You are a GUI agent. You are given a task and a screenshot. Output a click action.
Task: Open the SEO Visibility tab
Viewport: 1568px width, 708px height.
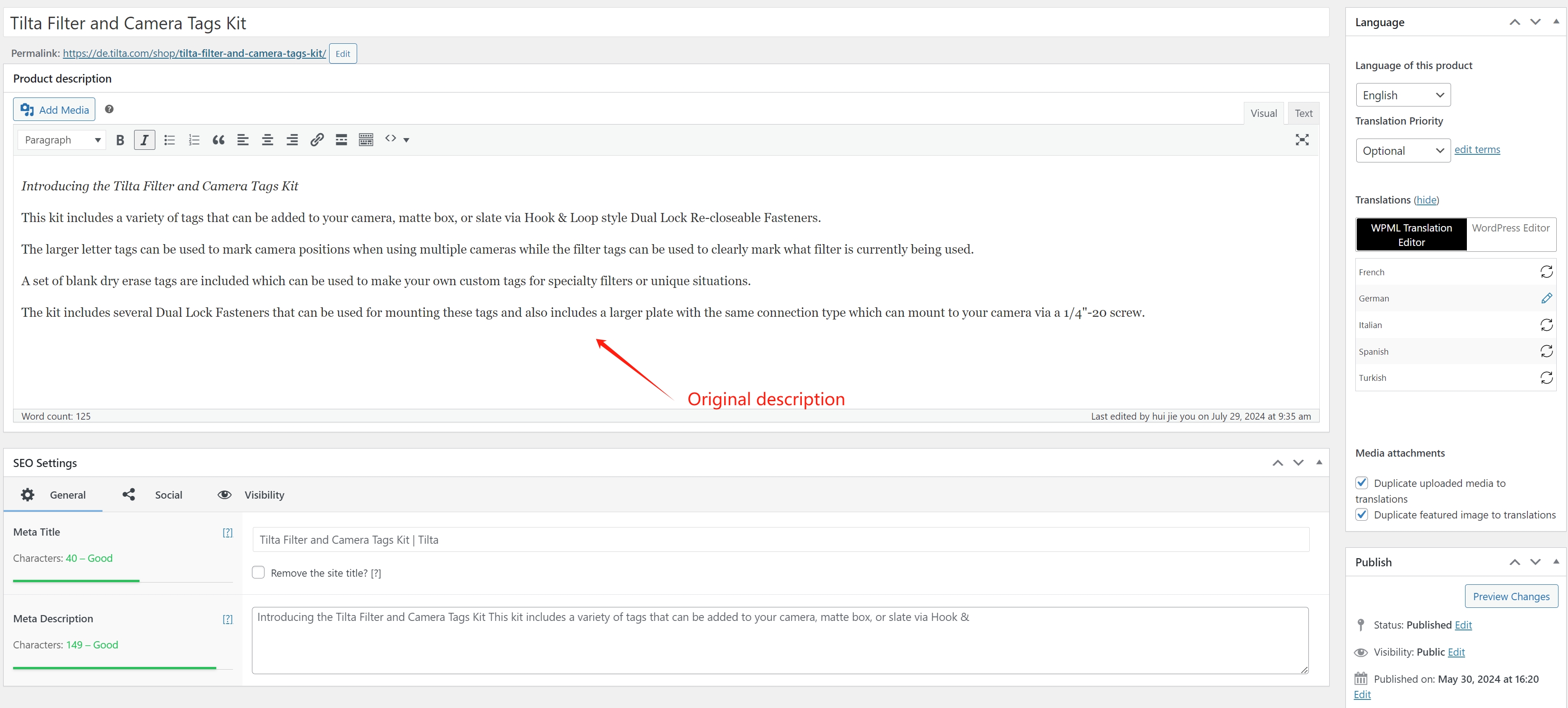click(251, 495)
